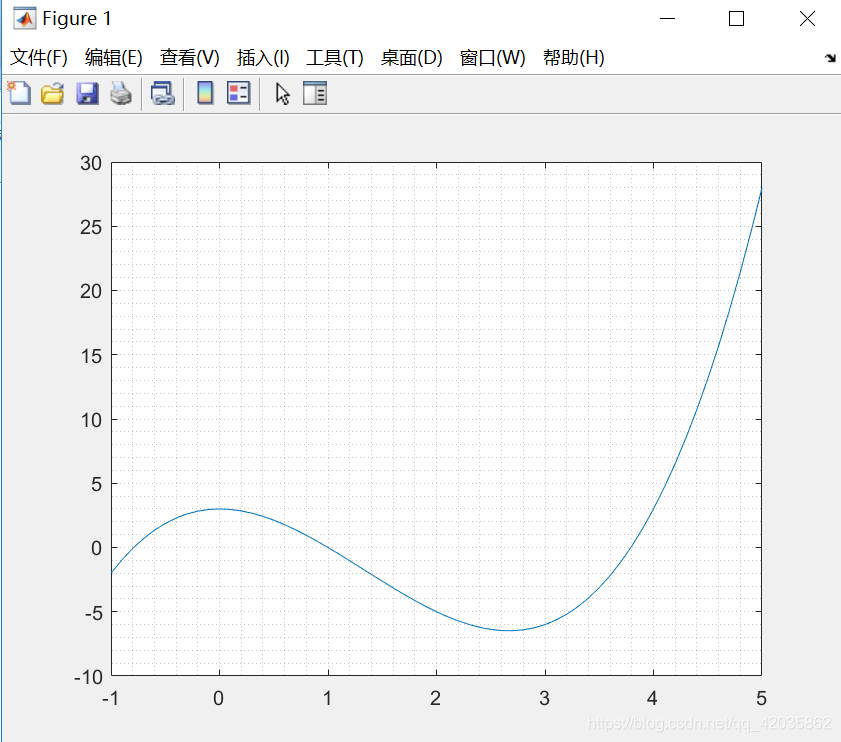Open the 插入(I) menu

(263, 57)
